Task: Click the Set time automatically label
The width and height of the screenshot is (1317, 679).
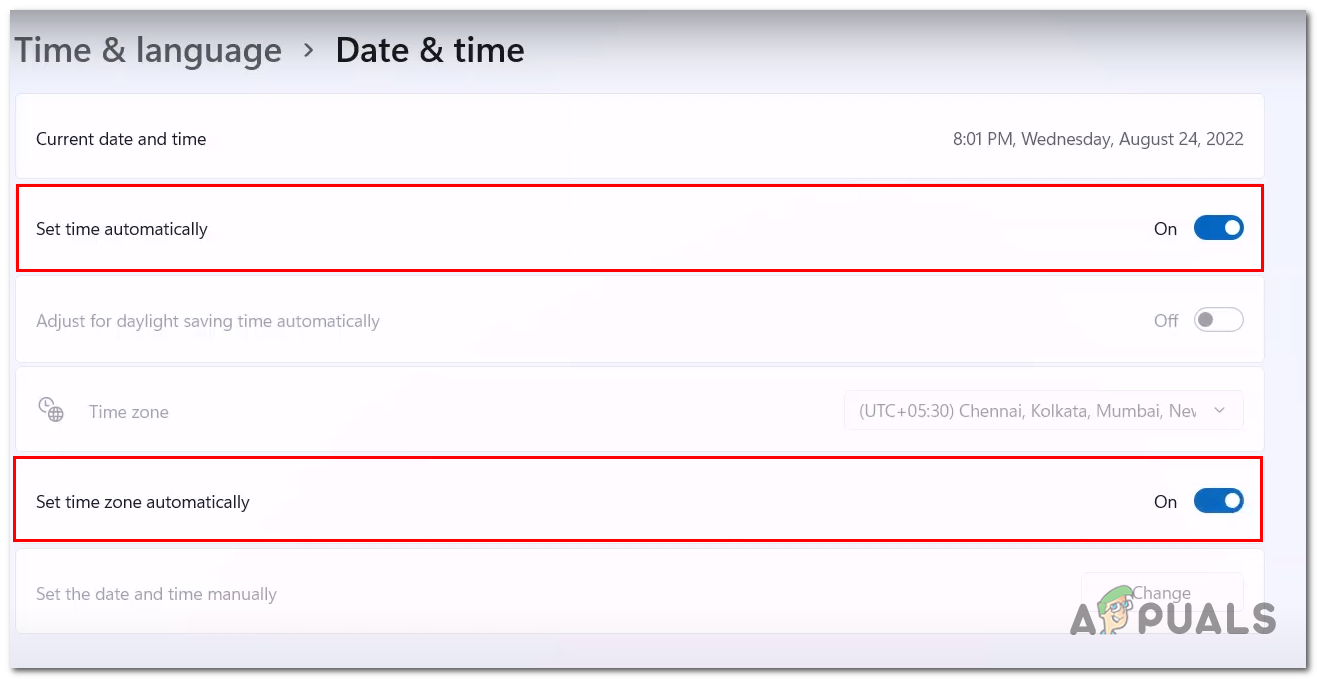Action: [122, 229]
